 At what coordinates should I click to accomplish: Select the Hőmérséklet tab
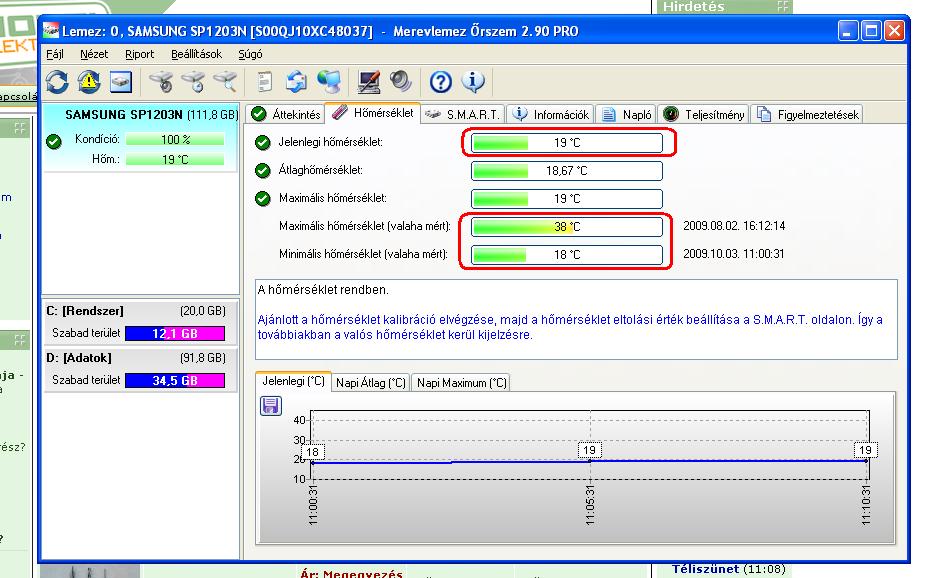click(x=373, y=112)
